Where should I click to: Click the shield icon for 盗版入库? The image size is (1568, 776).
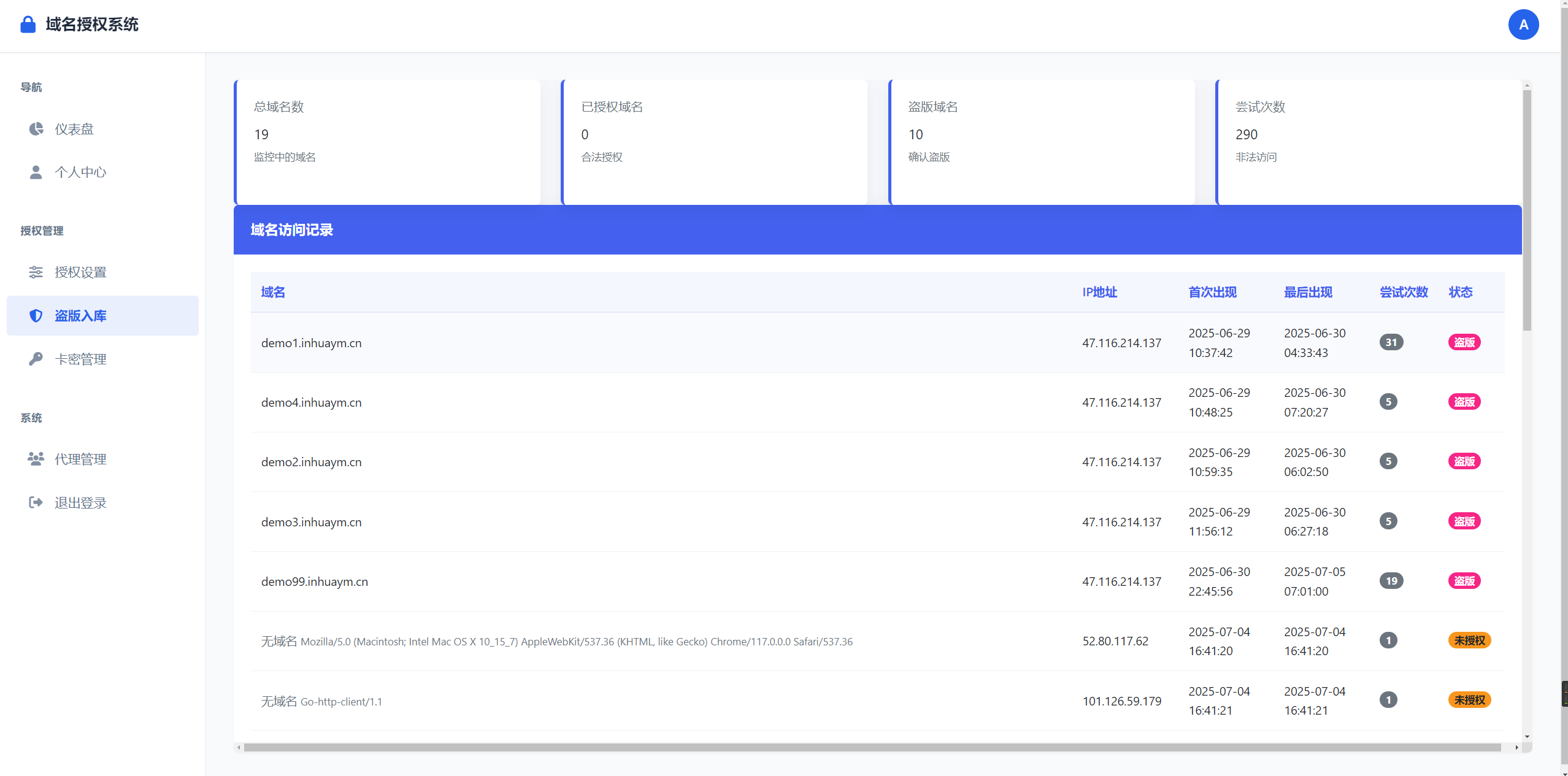(x=36, y=315)
